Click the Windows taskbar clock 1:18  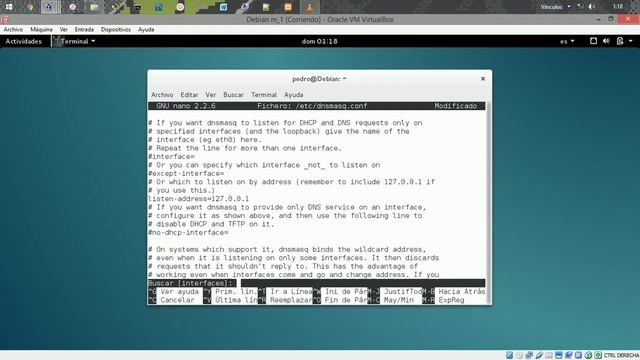pyautogui.click(x=618, y=7)
